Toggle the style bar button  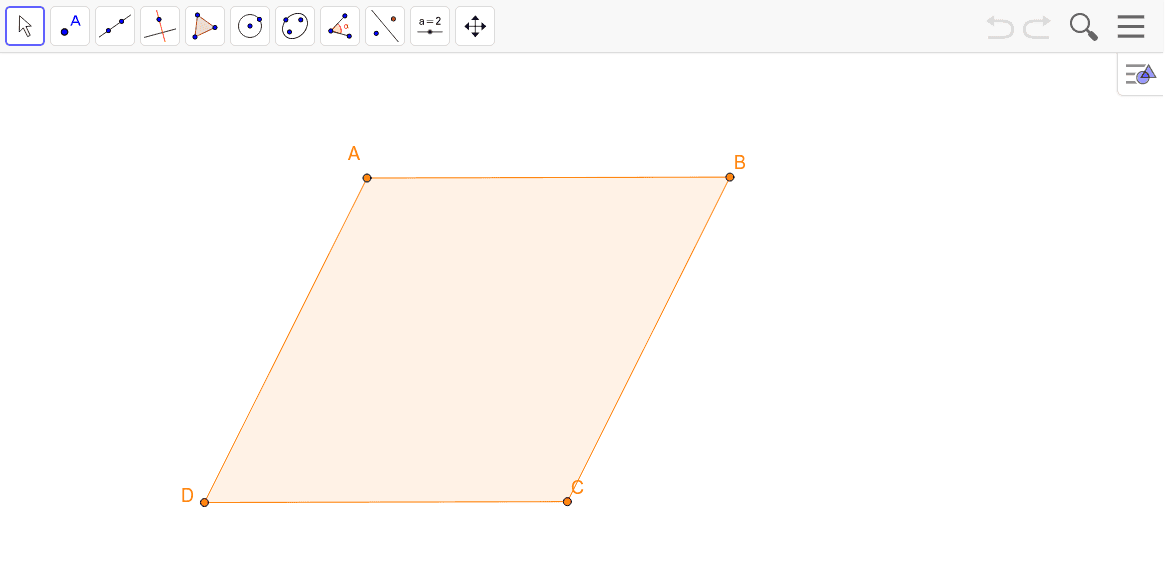tap(1140, 74)
